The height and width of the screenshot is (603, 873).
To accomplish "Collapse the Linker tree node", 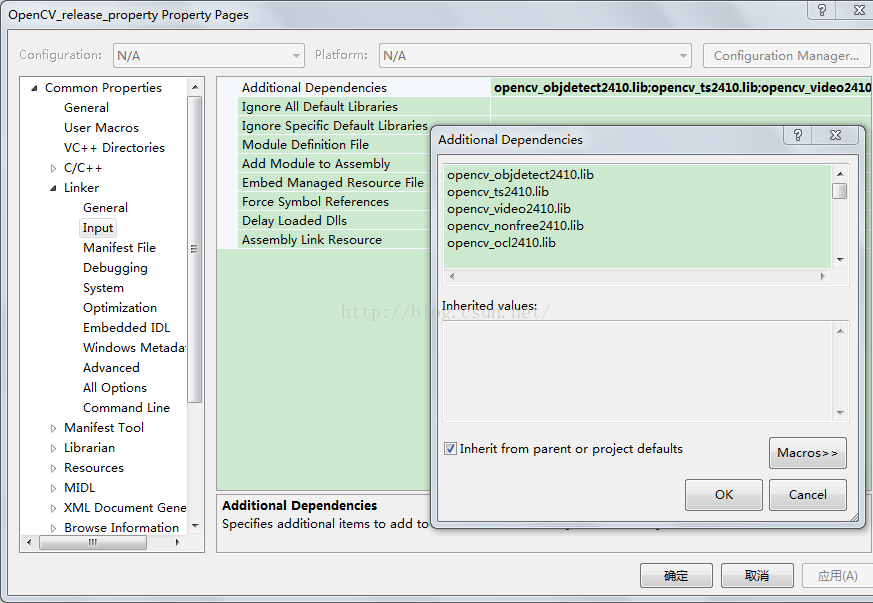I will pos(53,188).
